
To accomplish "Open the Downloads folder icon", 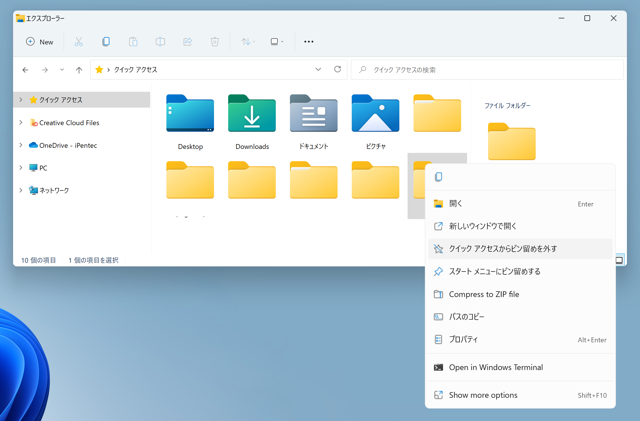I will click(252, 116).
